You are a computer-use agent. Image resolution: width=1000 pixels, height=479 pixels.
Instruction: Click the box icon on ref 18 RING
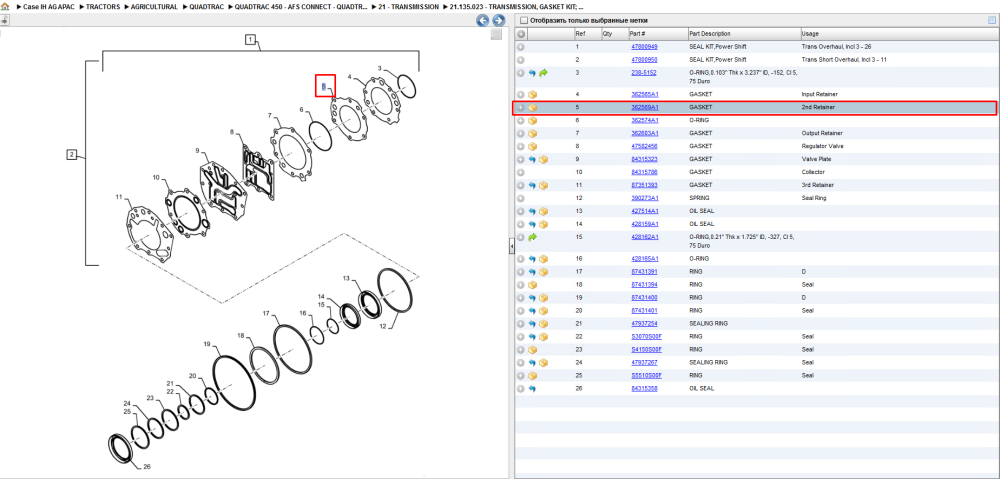click(x=533, y=284)
